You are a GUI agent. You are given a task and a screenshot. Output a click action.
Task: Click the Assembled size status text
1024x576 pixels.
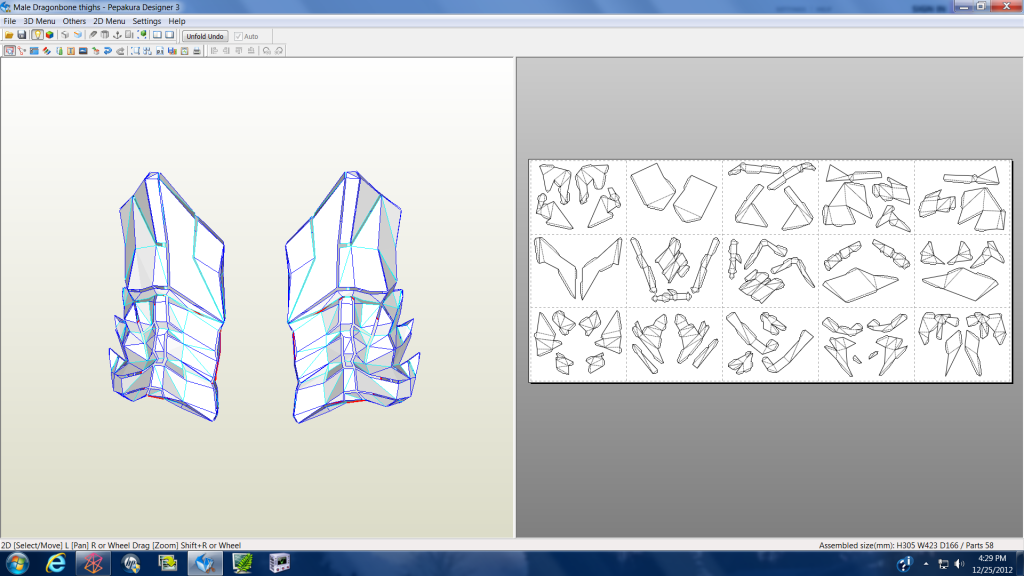coord(906,545)
